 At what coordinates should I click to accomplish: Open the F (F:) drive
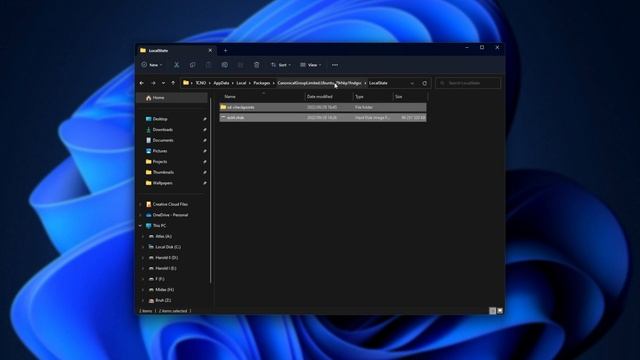coord(160,279)
